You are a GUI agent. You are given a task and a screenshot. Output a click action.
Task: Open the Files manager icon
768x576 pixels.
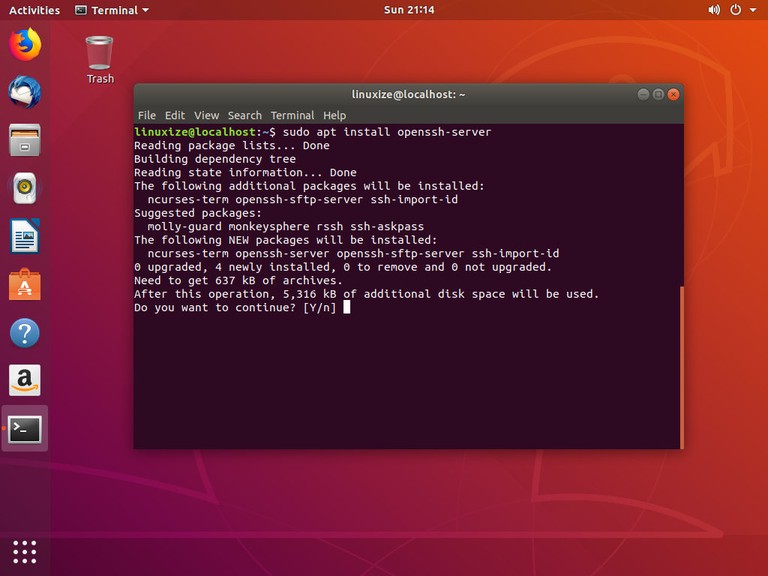(x=25, y=140)
